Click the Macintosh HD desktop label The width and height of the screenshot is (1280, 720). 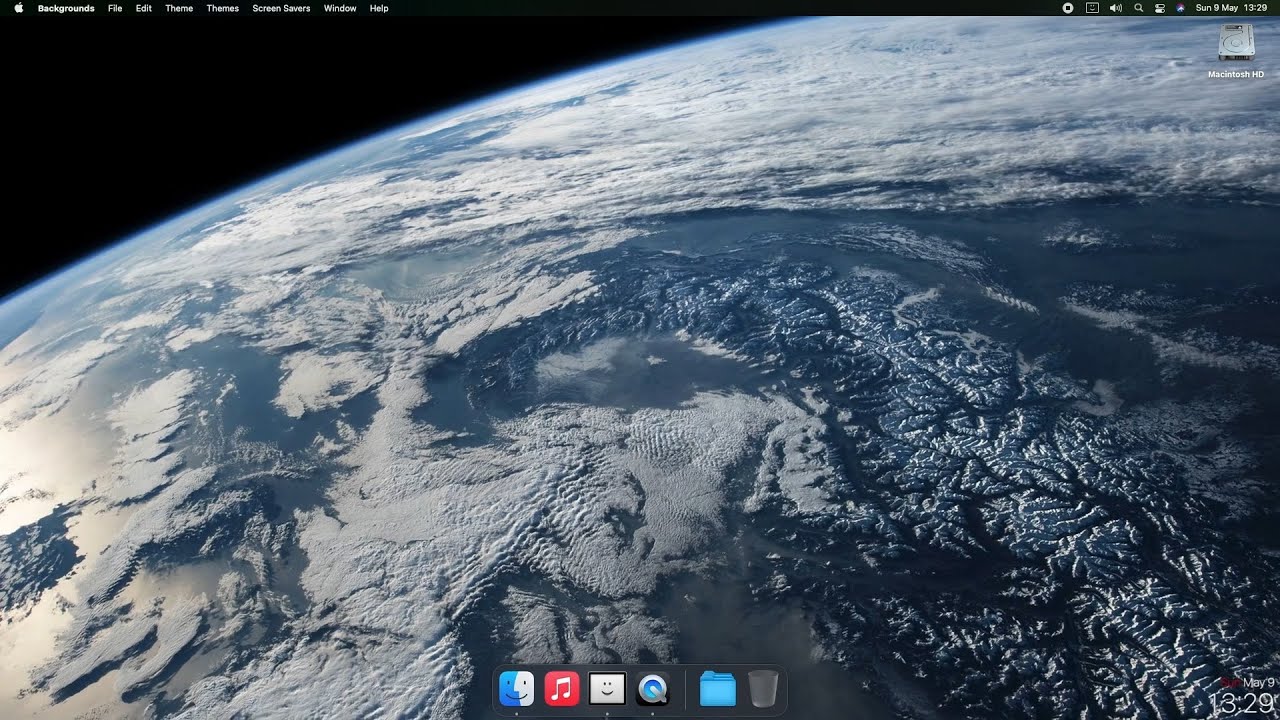click(1236, 74)
